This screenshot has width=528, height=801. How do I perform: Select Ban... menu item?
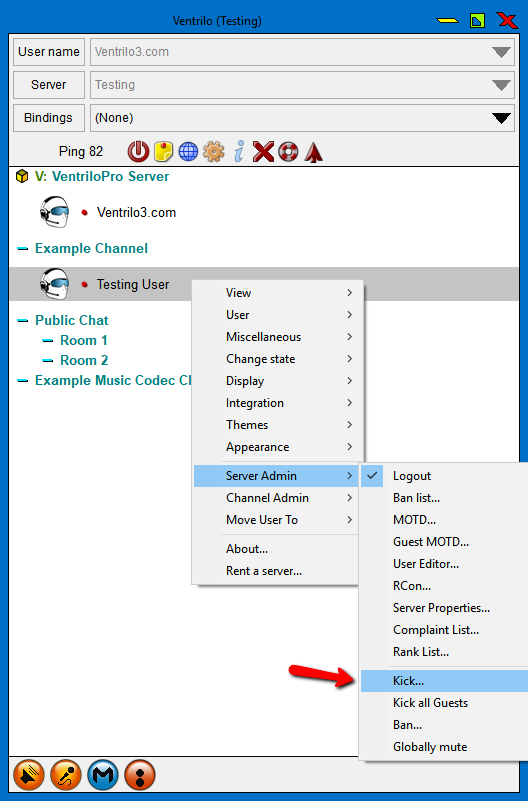[444, 724]
